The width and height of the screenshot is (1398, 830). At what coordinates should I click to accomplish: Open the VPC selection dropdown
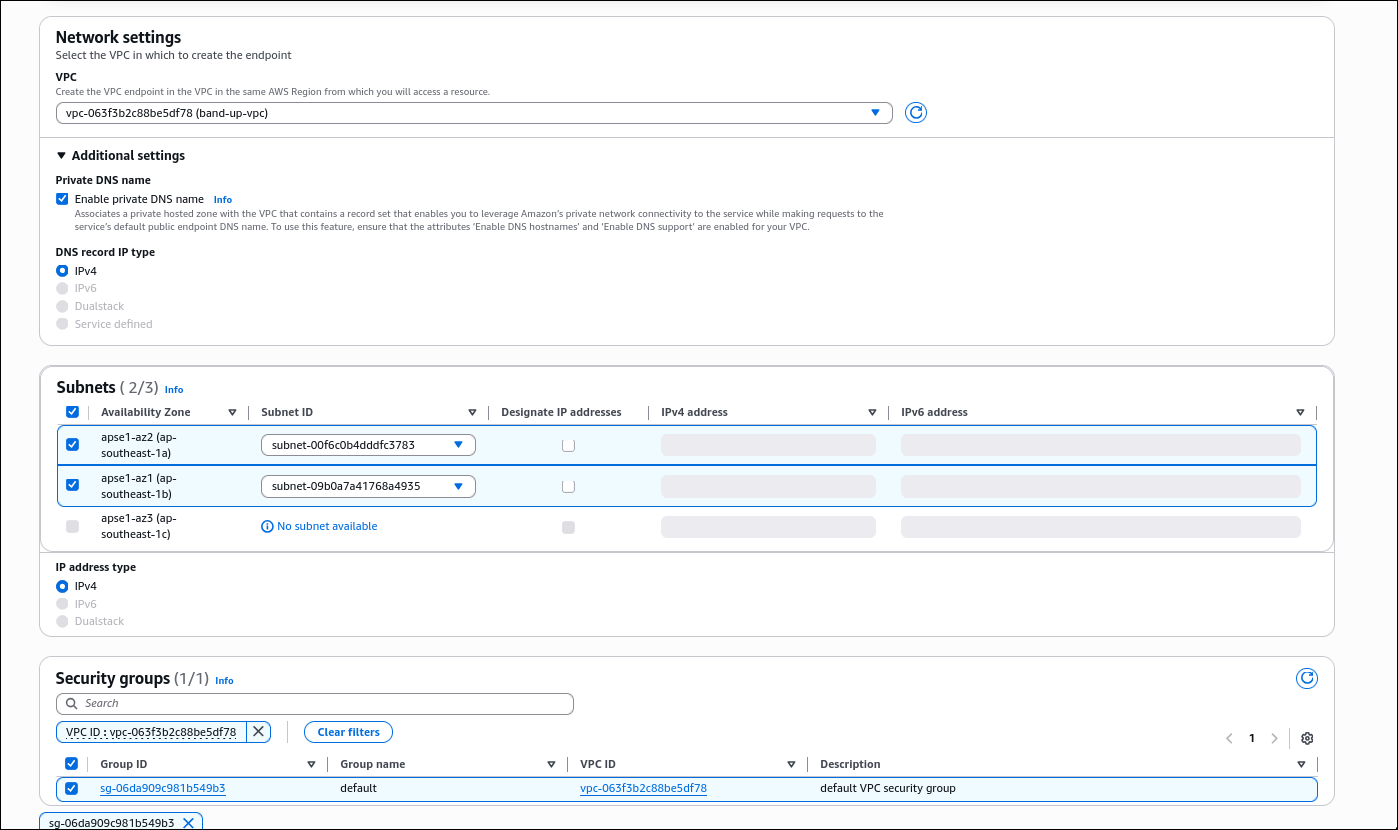tap(474, 113)
